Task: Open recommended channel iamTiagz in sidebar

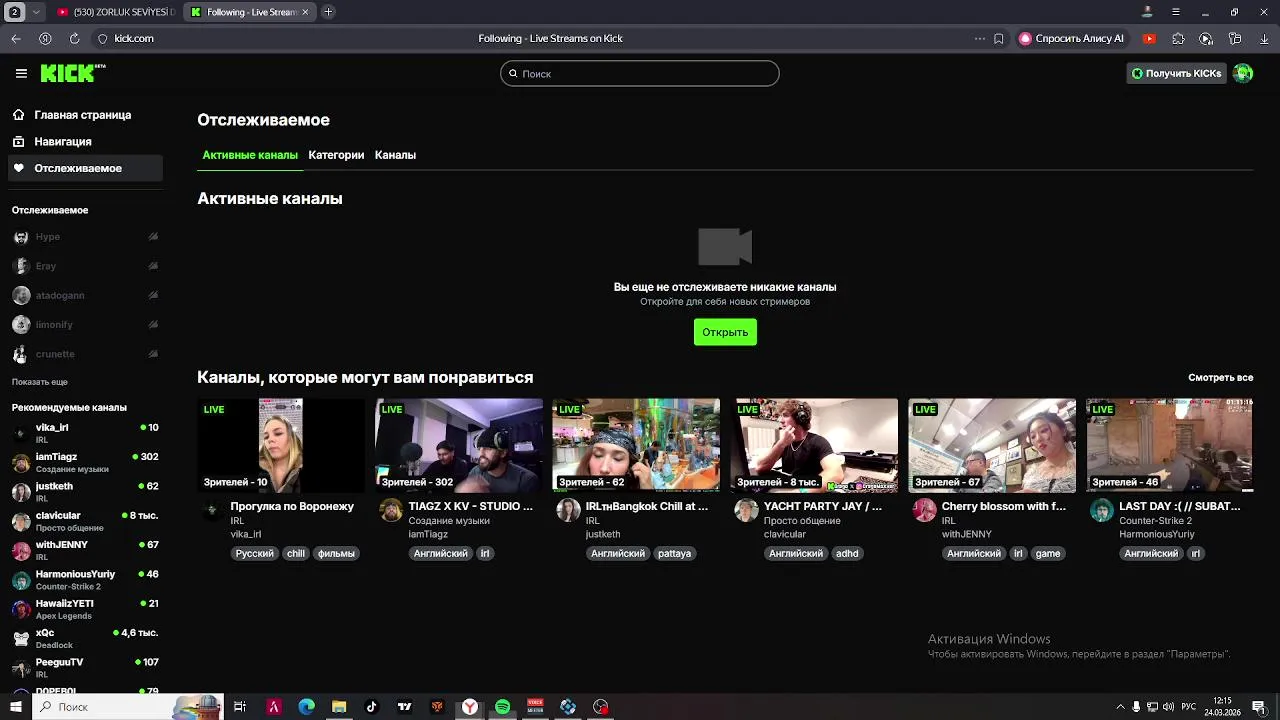Action: click(x=85, y=462)
